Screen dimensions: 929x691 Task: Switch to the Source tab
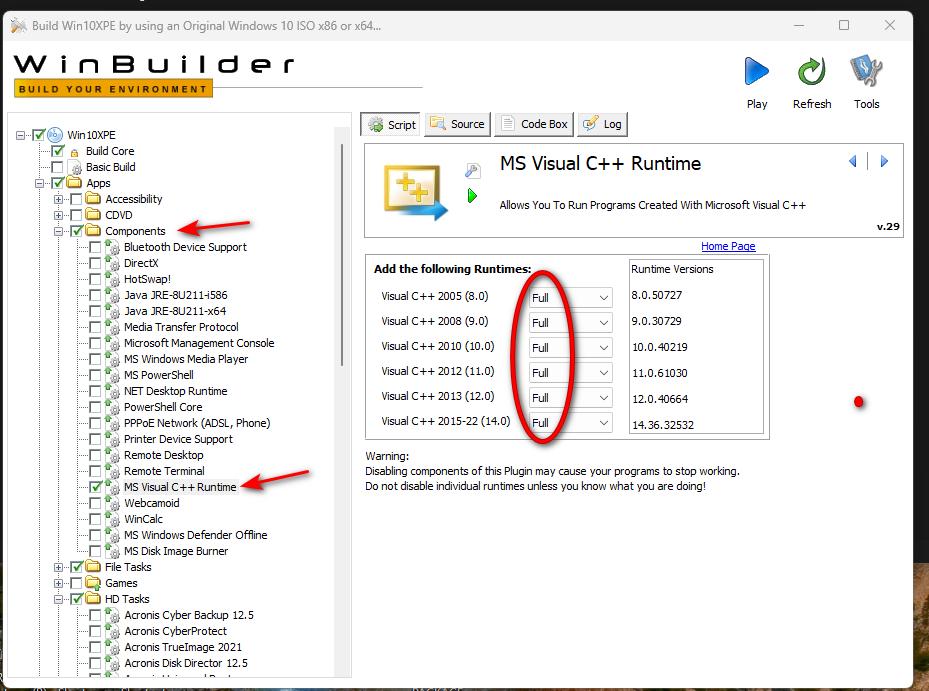coord(457,124)
